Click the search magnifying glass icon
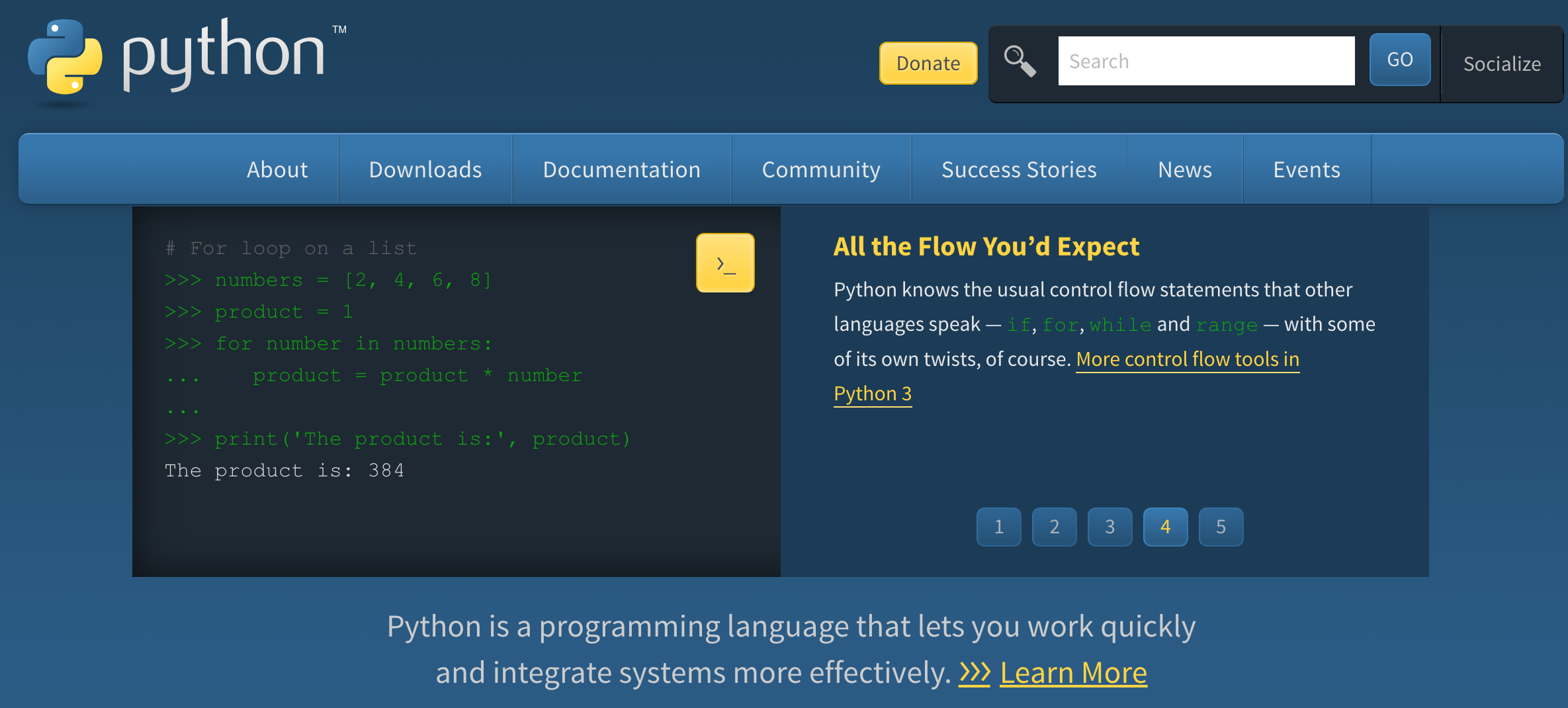The height and width of the screenshot is (708, 1568). pos(1020,61)
